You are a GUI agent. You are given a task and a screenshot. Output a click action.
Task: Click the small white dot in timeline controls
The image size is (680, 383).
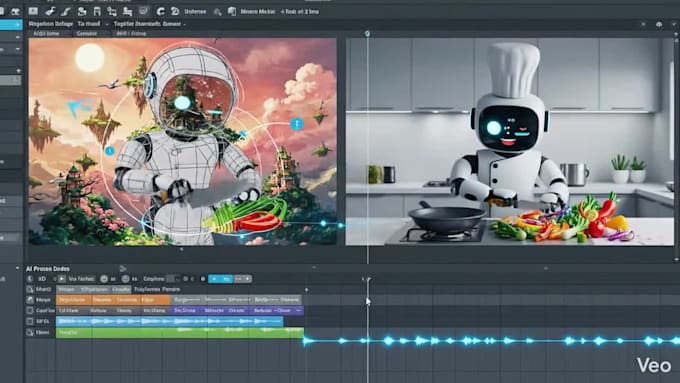pos(203,279)
